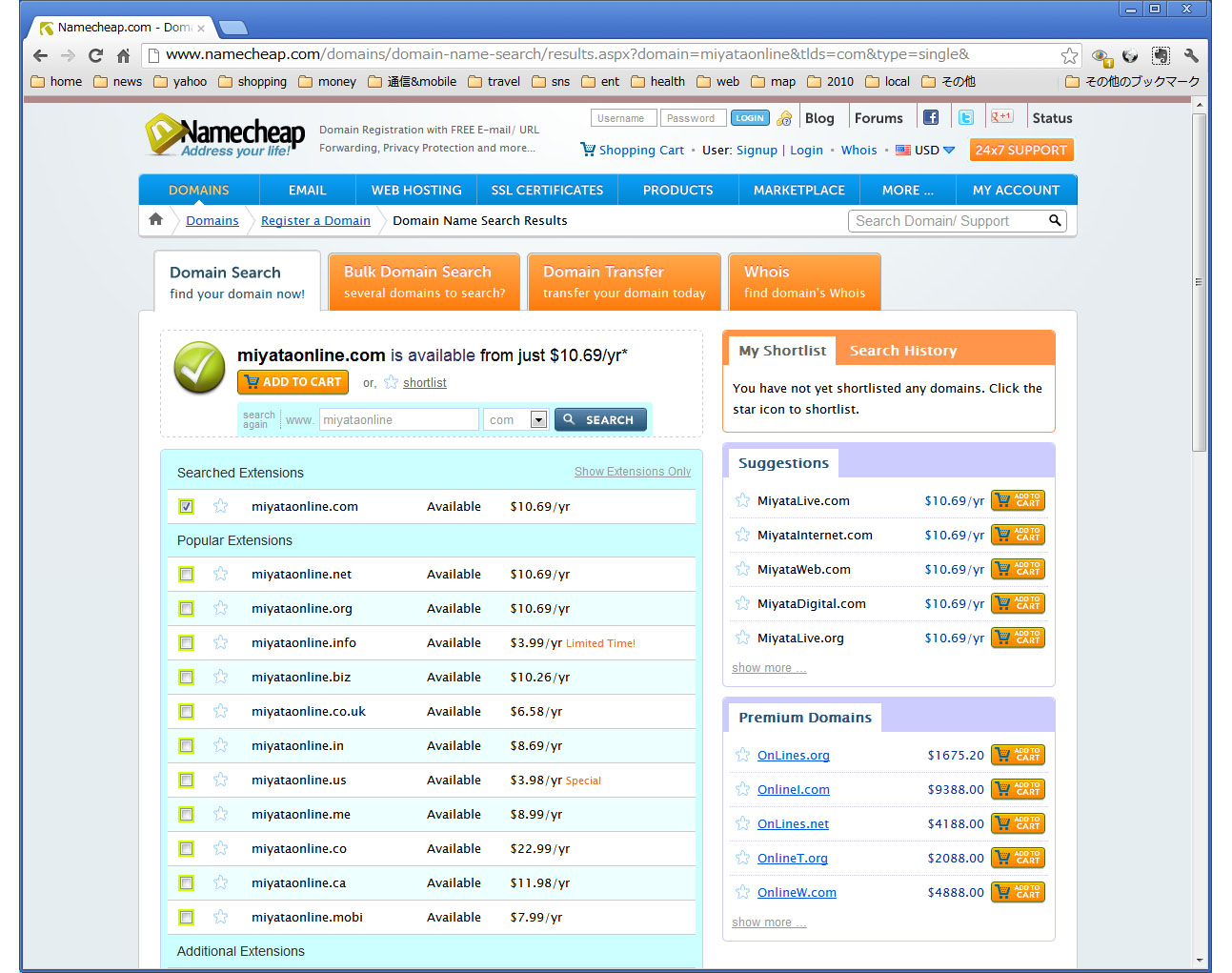Viewport: 1232px width, 973px height.
Task: Select the miyataonline.info checkbox
Action: pyautogui.click(x=187, y=643)
